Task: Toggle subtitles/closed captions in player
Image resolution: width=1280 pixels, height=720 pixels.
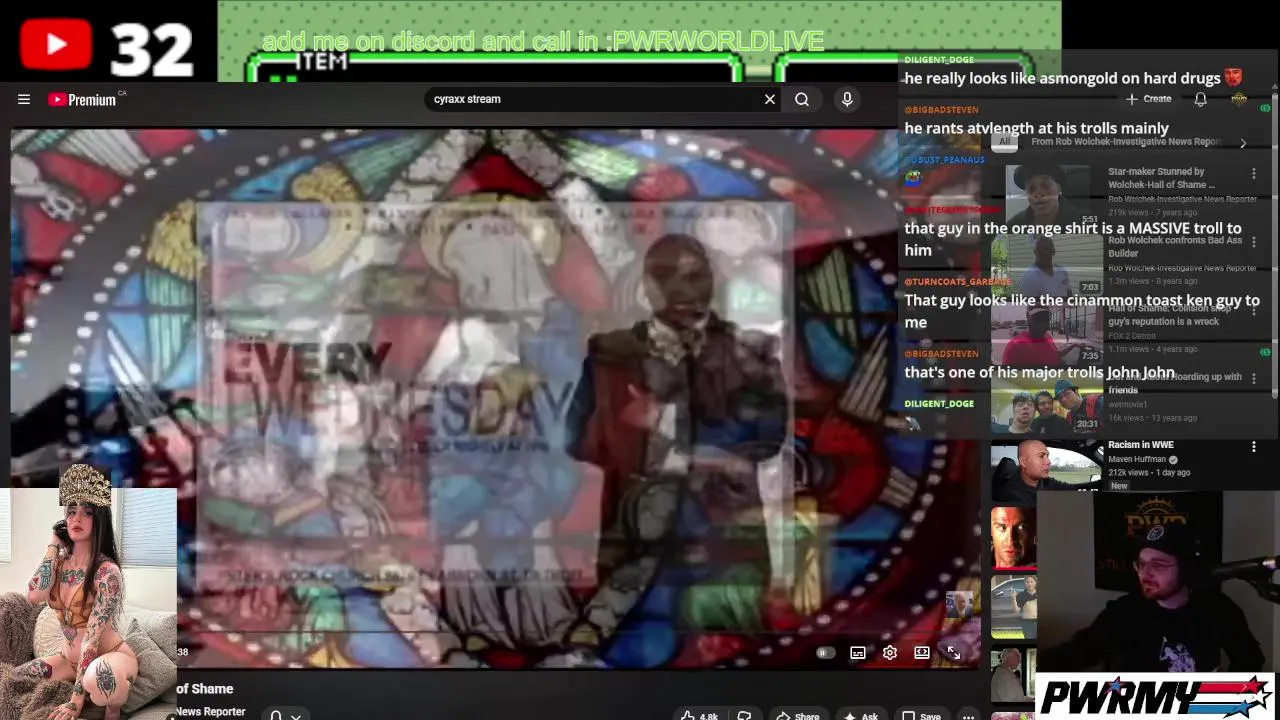Action: (858, 653)
